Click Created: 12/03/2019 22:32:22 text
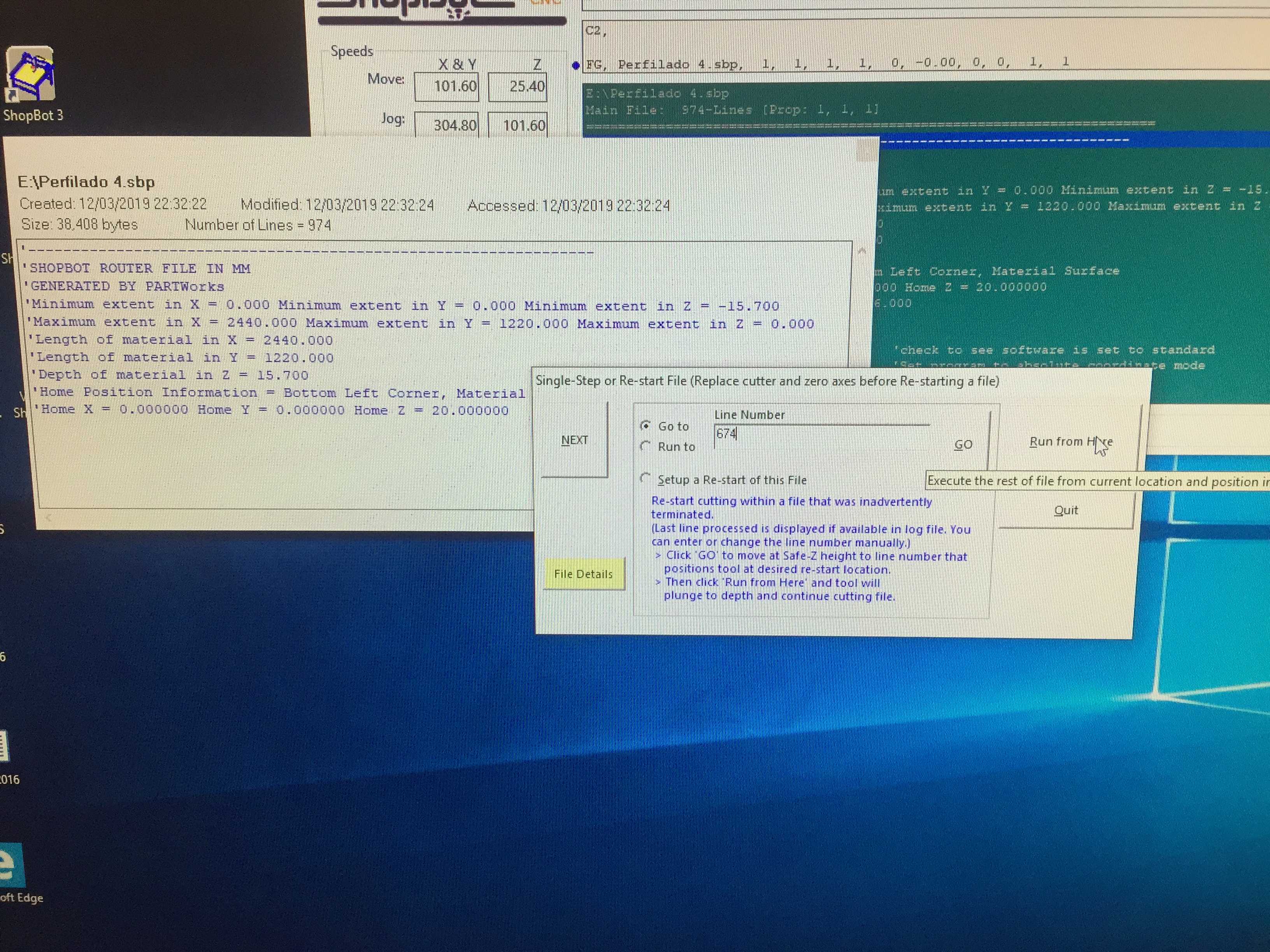This screenshot has width=1270, height=952. coord(113,204)
